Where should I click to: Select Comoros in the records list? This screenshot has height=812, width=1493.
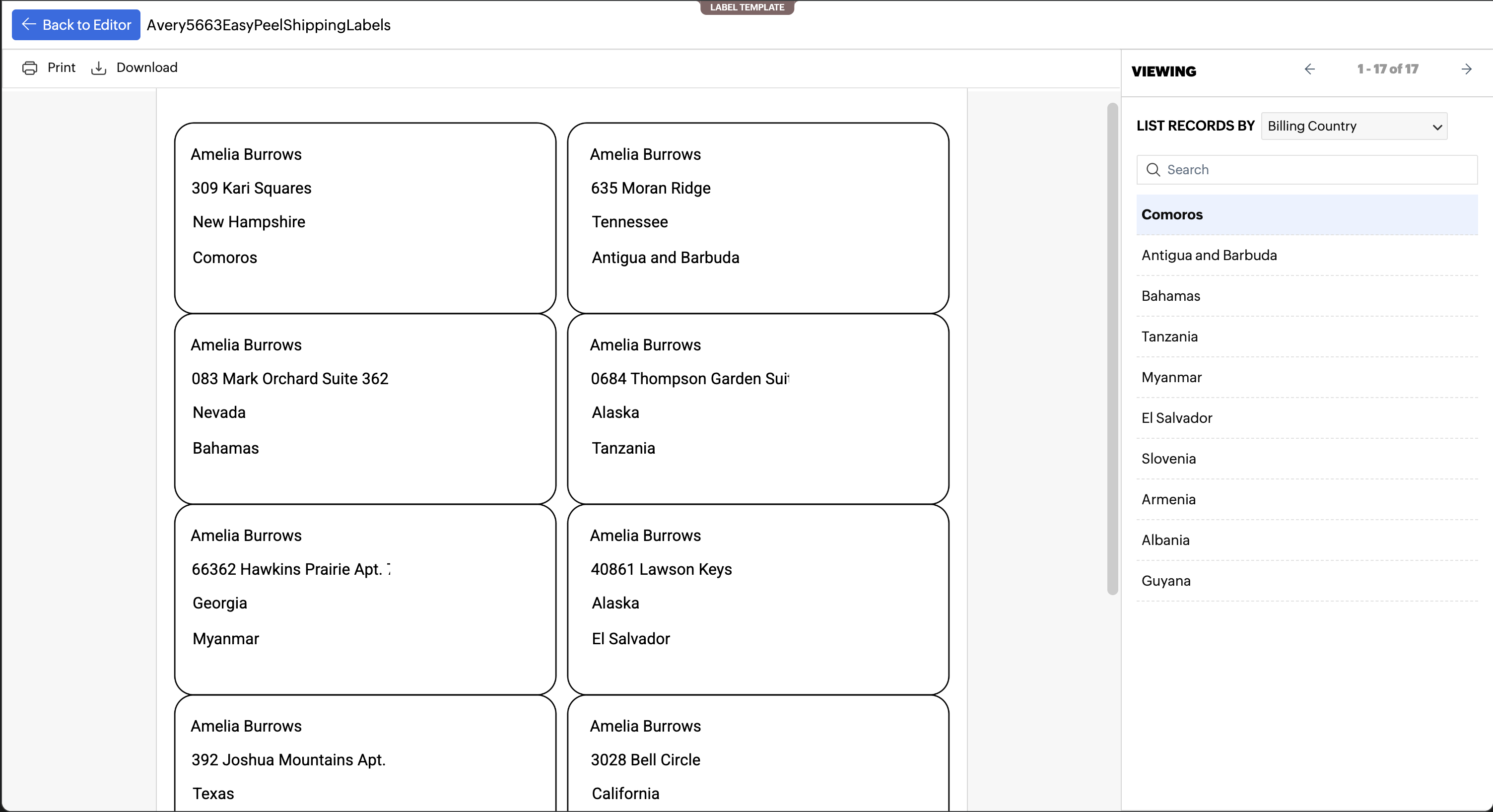[1172, 214]
